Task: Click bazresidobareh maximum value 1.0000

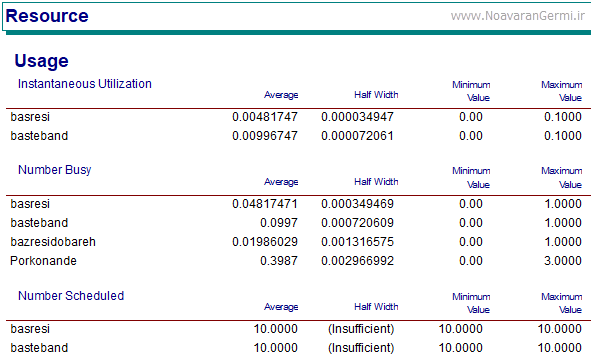Action: click(x=563, y=242)
